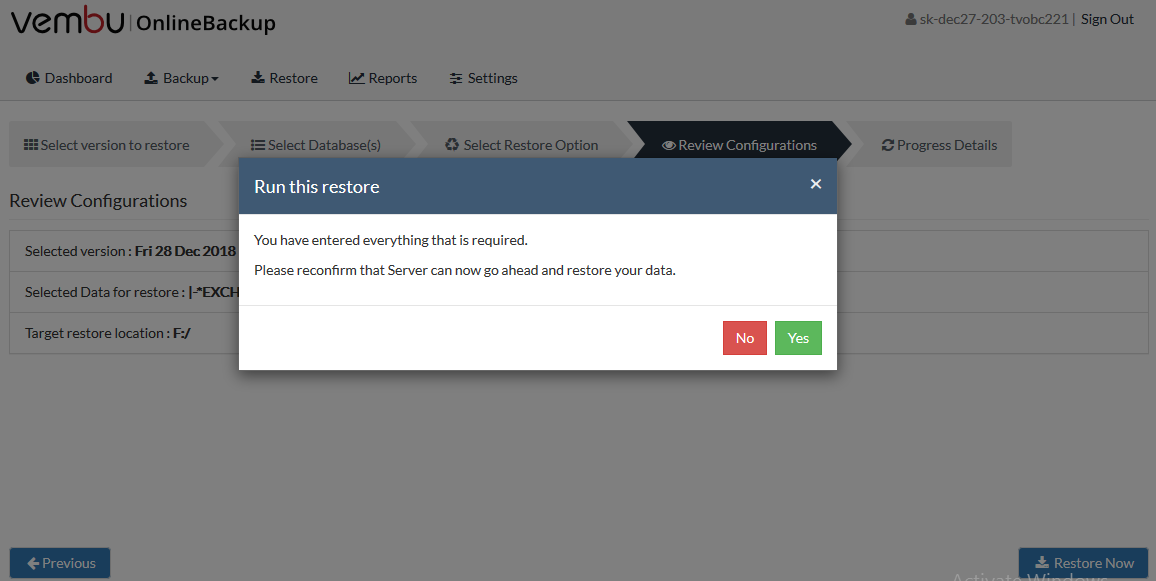Click the Vembu OnlineBackup logo
Viewport: 1156px width, 581px height.
click(x=142, y=21)
